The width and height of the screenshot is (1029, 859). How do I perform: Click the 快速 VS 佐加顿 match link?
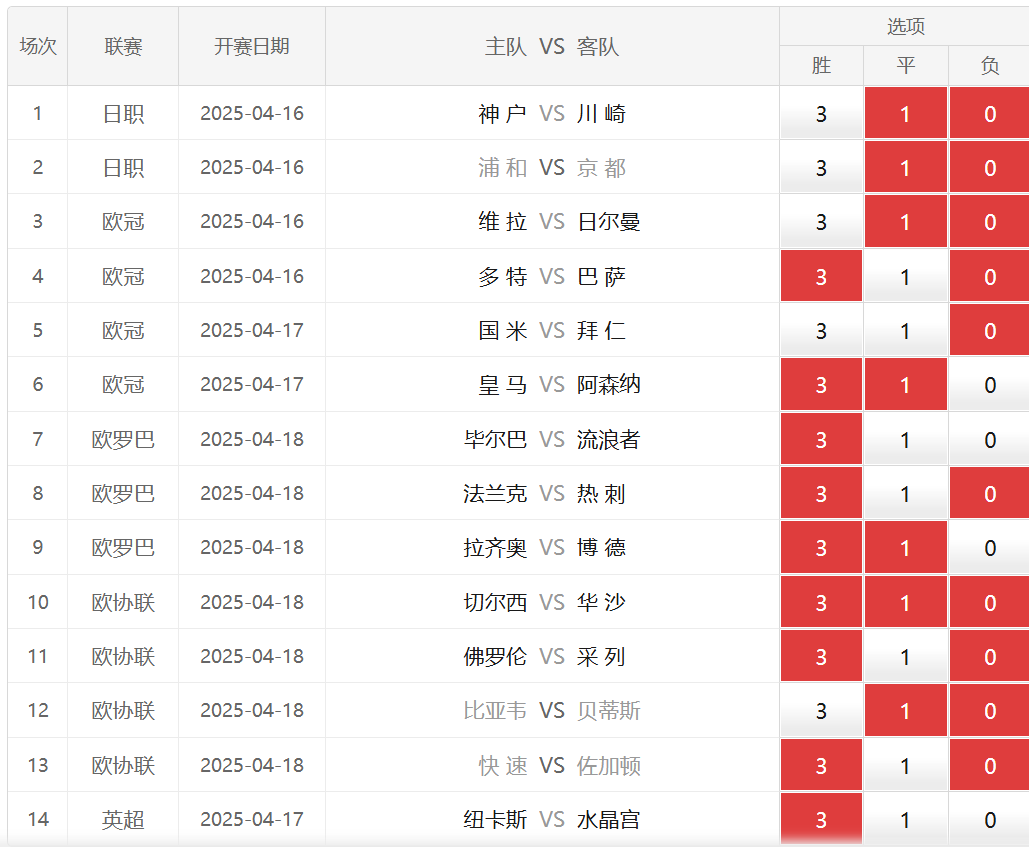(559, 765)
